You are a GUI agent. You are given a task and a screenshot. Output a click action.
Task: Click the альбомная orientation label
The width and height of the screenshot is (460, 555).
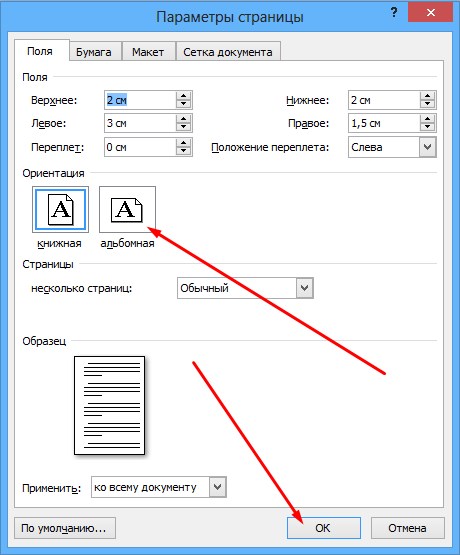coord(127,244)
